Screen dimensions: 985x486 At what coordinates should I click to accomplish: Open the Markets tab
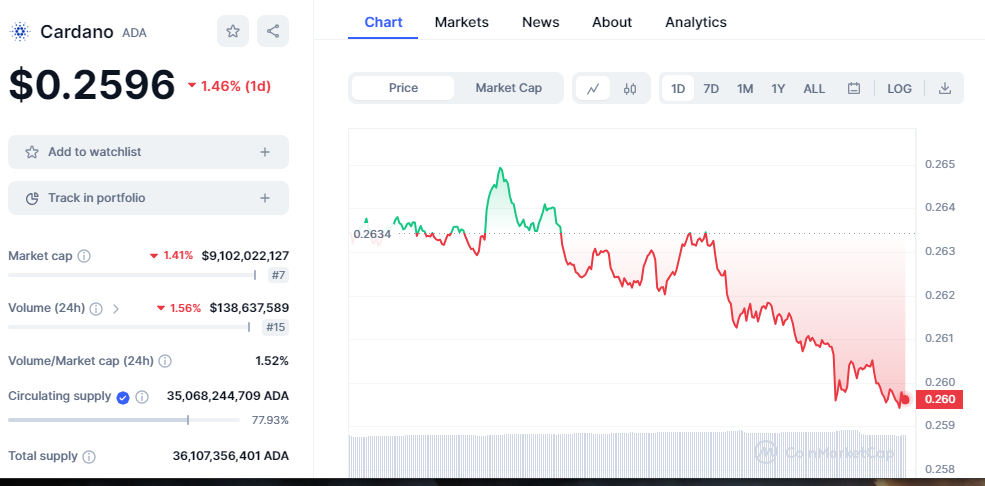pos(462,22)
